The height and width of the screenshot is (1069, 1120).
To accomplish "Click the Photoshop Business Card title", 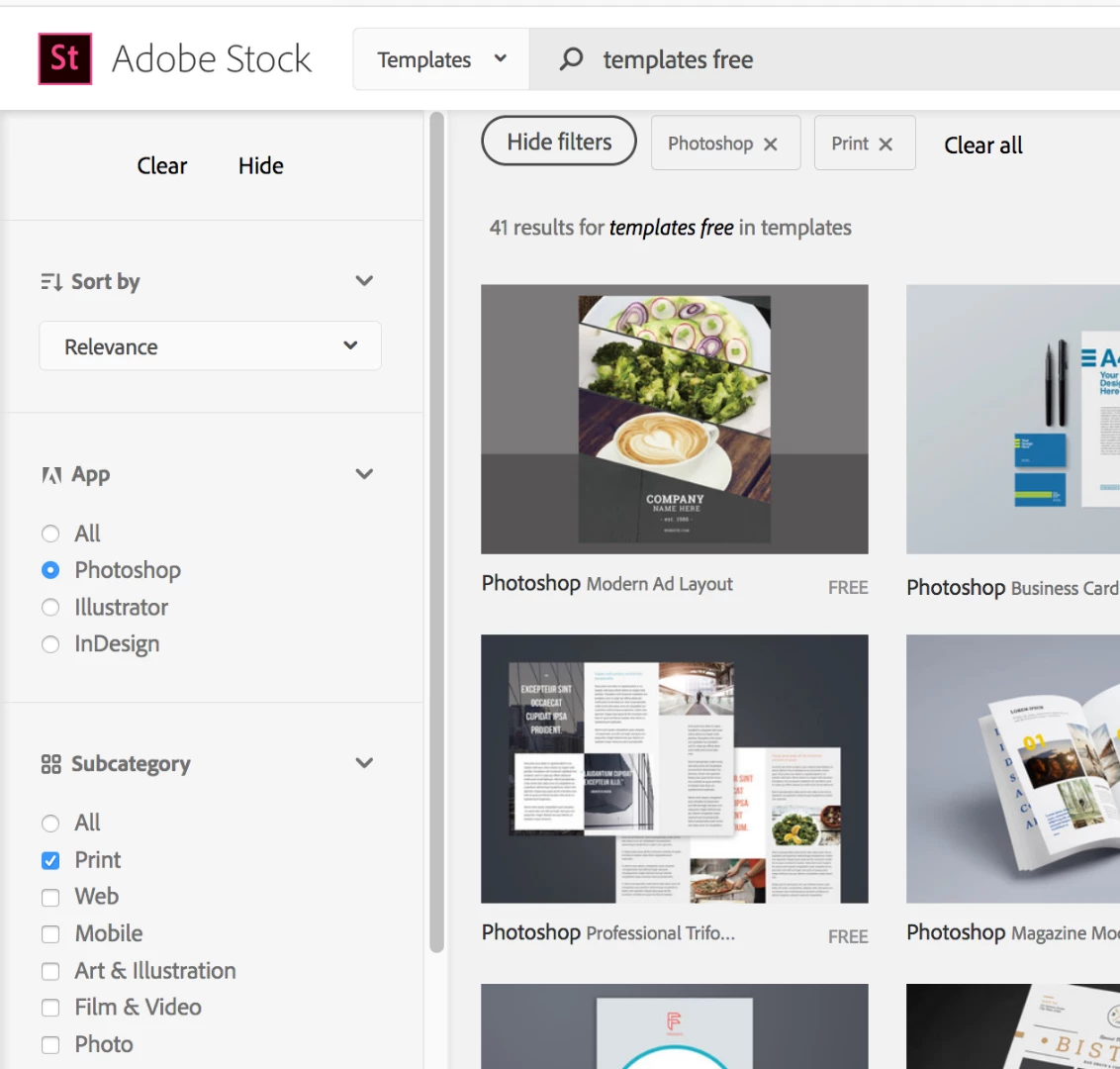I will coord(1013,587).
